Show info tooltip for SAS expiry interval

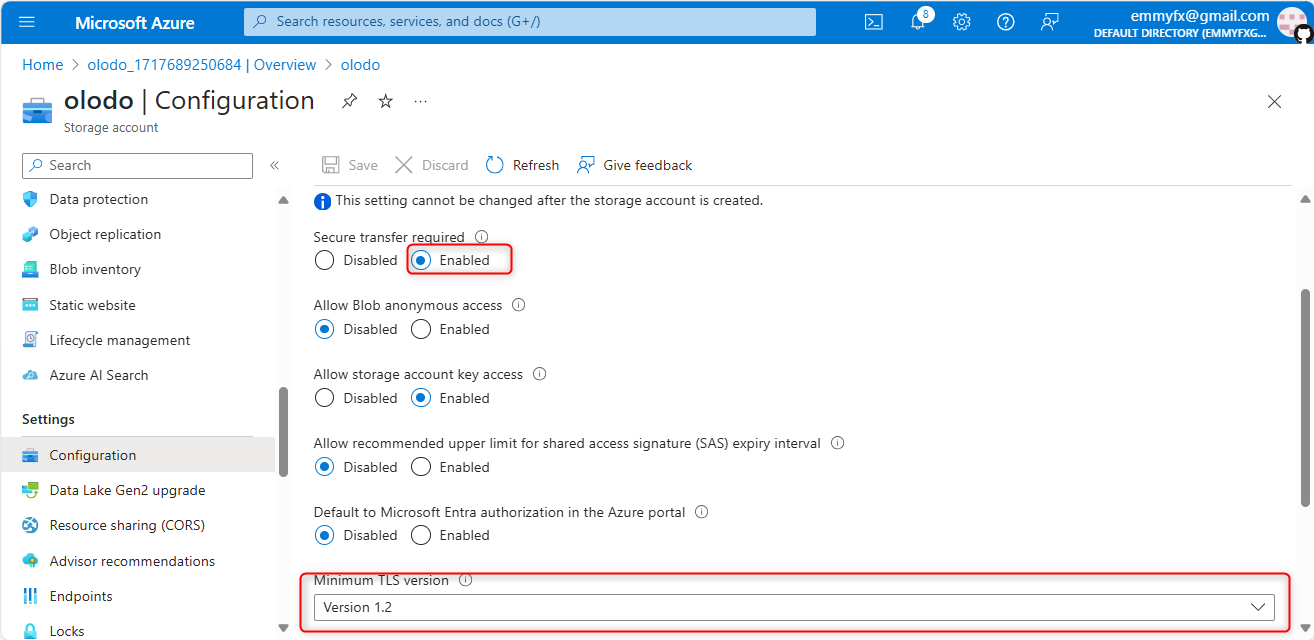[x=837, y=443]
